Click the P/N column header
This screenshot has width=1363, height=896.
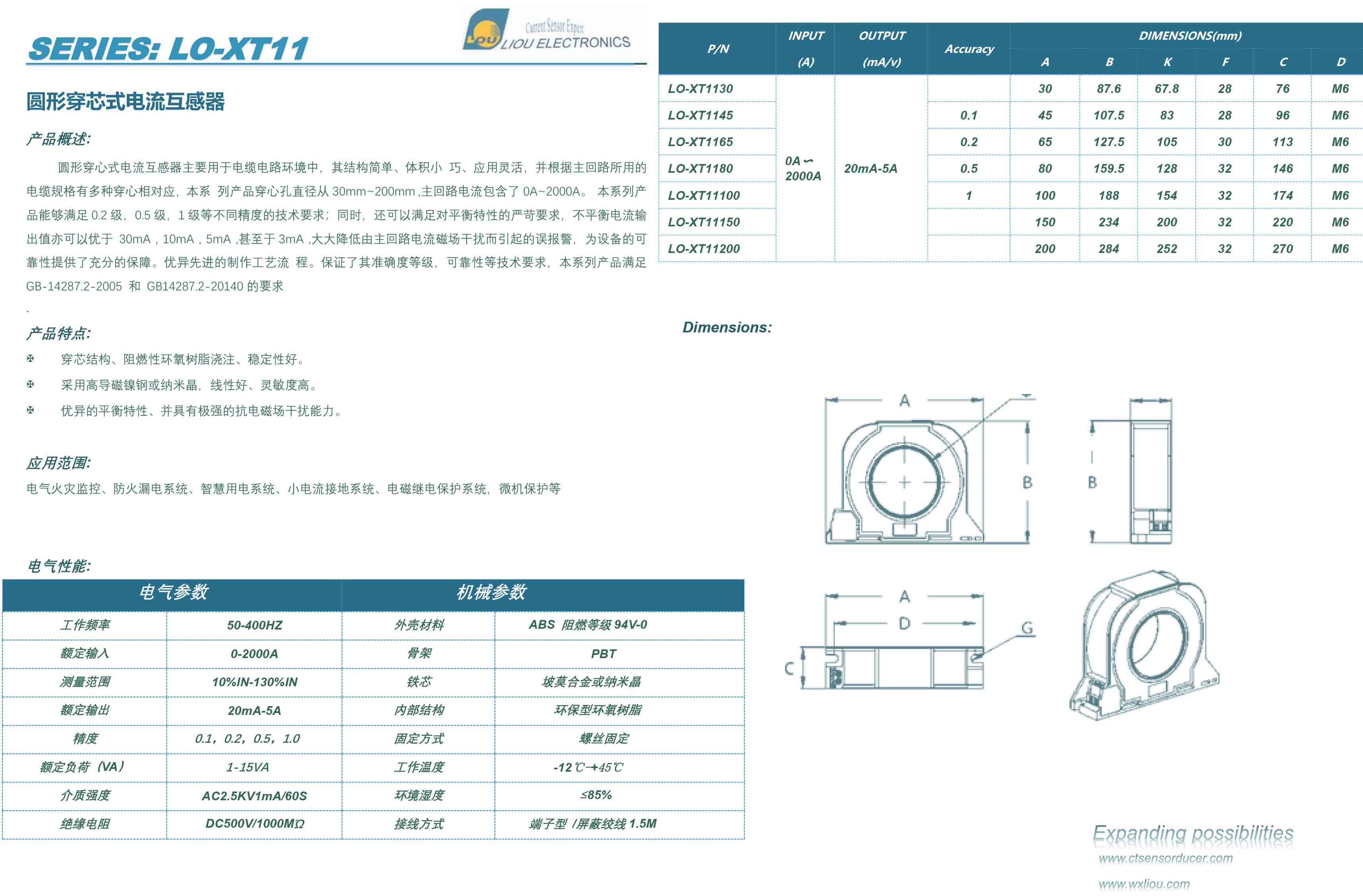click(x=718, y=49)
